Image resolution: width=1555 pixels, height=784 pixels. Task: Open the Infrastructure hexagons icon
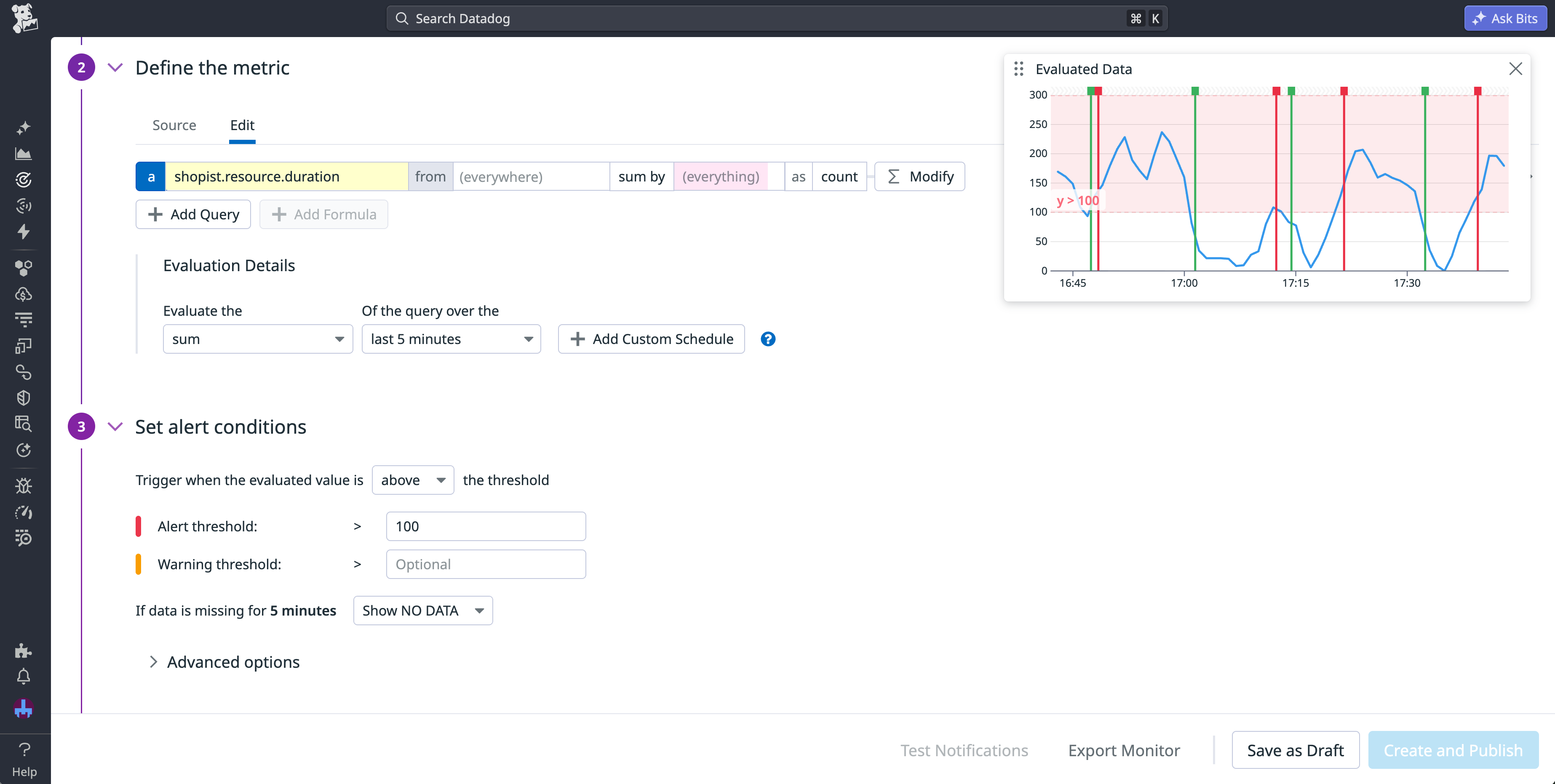click(x=24, y=267)
